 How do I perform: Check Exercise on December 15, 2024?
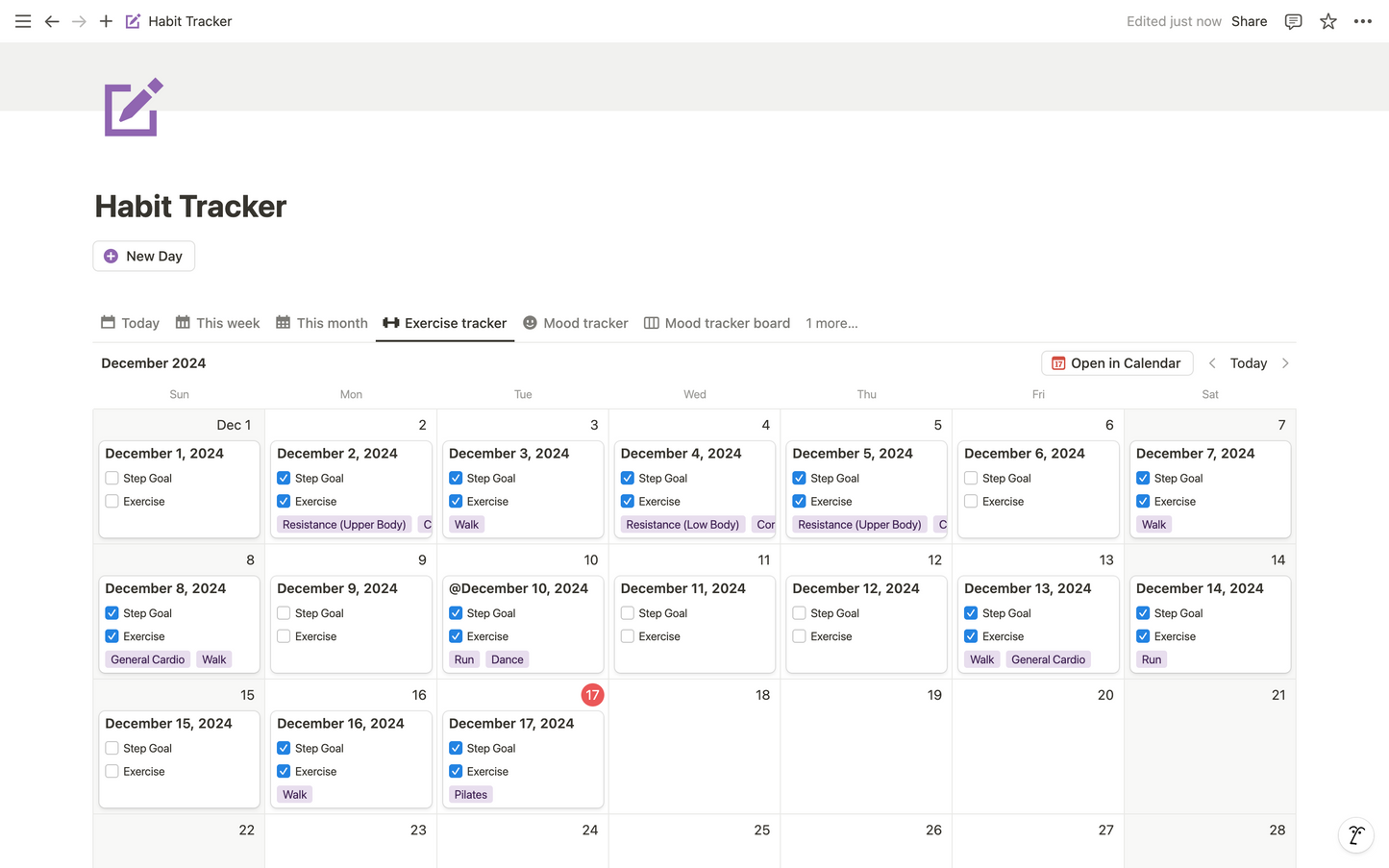pos(112,771)
